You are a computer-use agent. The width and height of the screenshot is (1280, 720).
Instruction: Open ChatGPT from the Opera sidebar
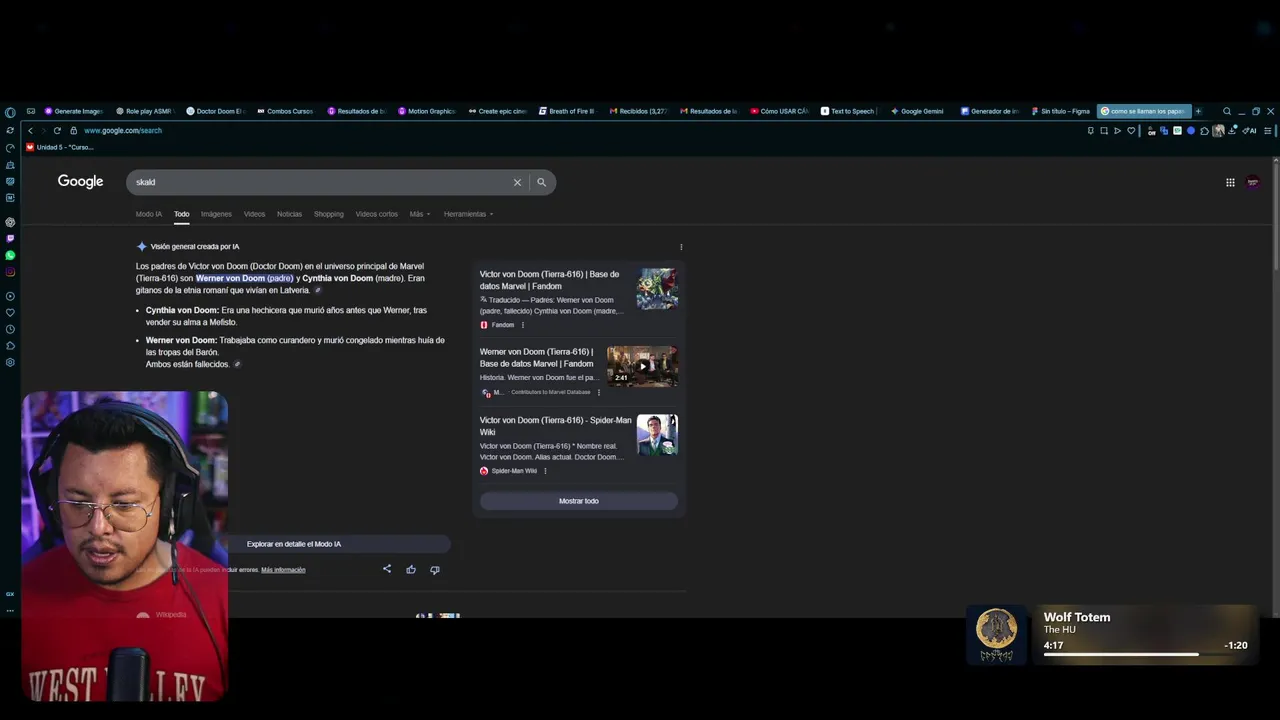(10, 222)
